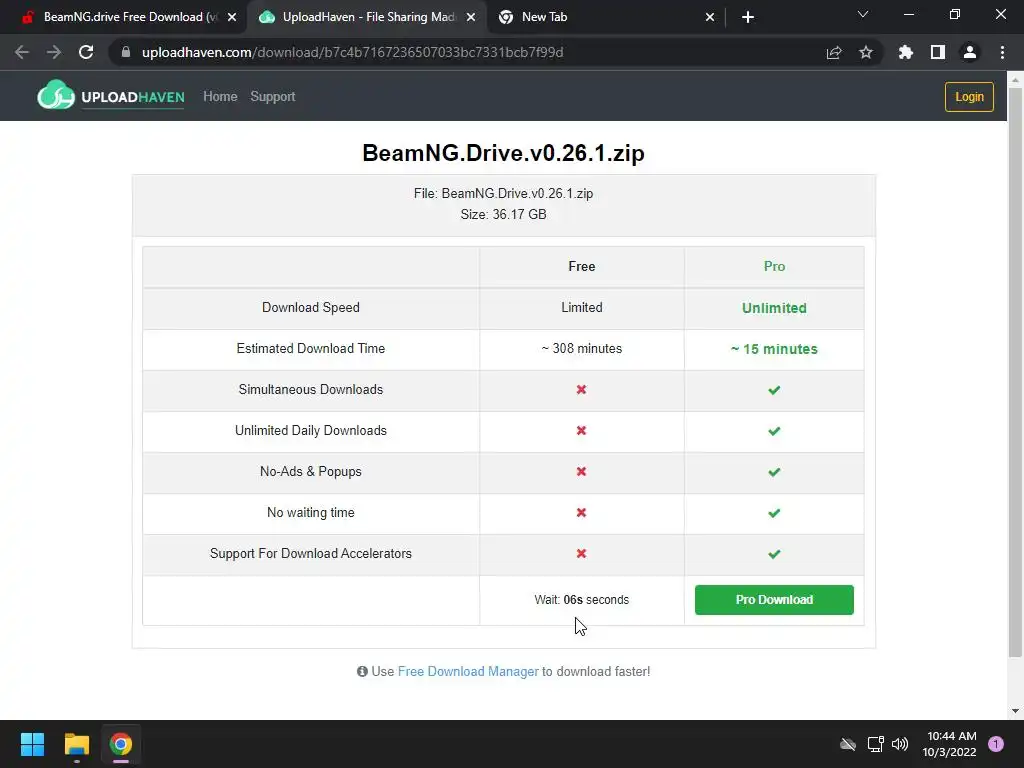This screenshot has width=1024, height=768.
Task: Open the notification badge in the taskbar
Action: click(x=996, y=743)
